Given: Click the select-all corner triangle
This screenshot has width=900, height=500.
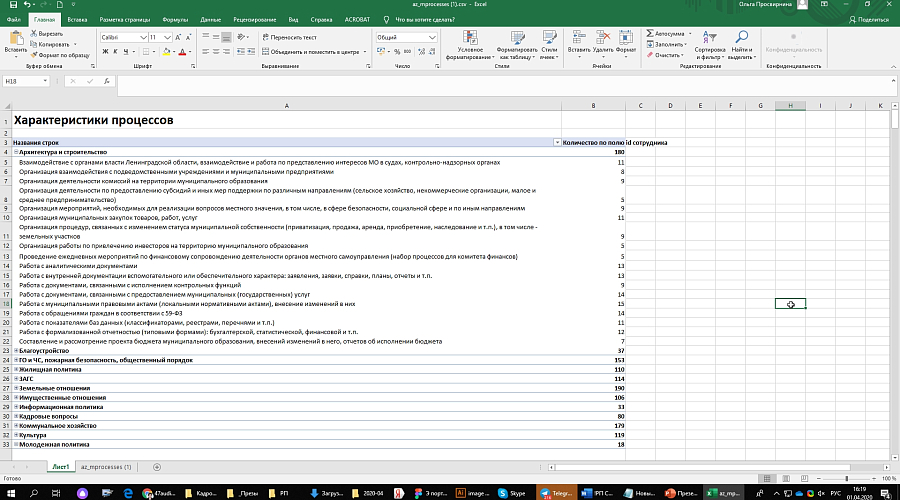Looking at the screenshot, I should pyautogui.click(x=7, y=106).
